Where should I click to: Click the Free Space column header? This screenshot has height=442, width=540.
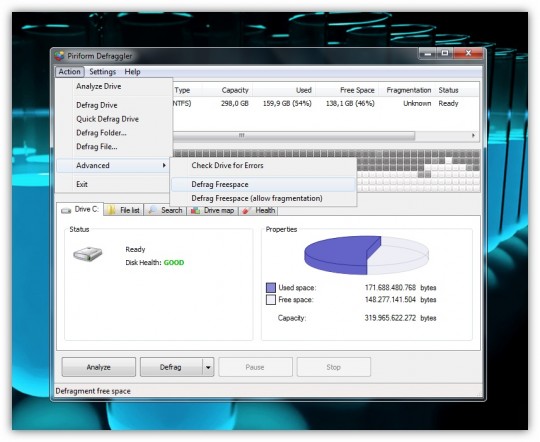pos(347,90)
